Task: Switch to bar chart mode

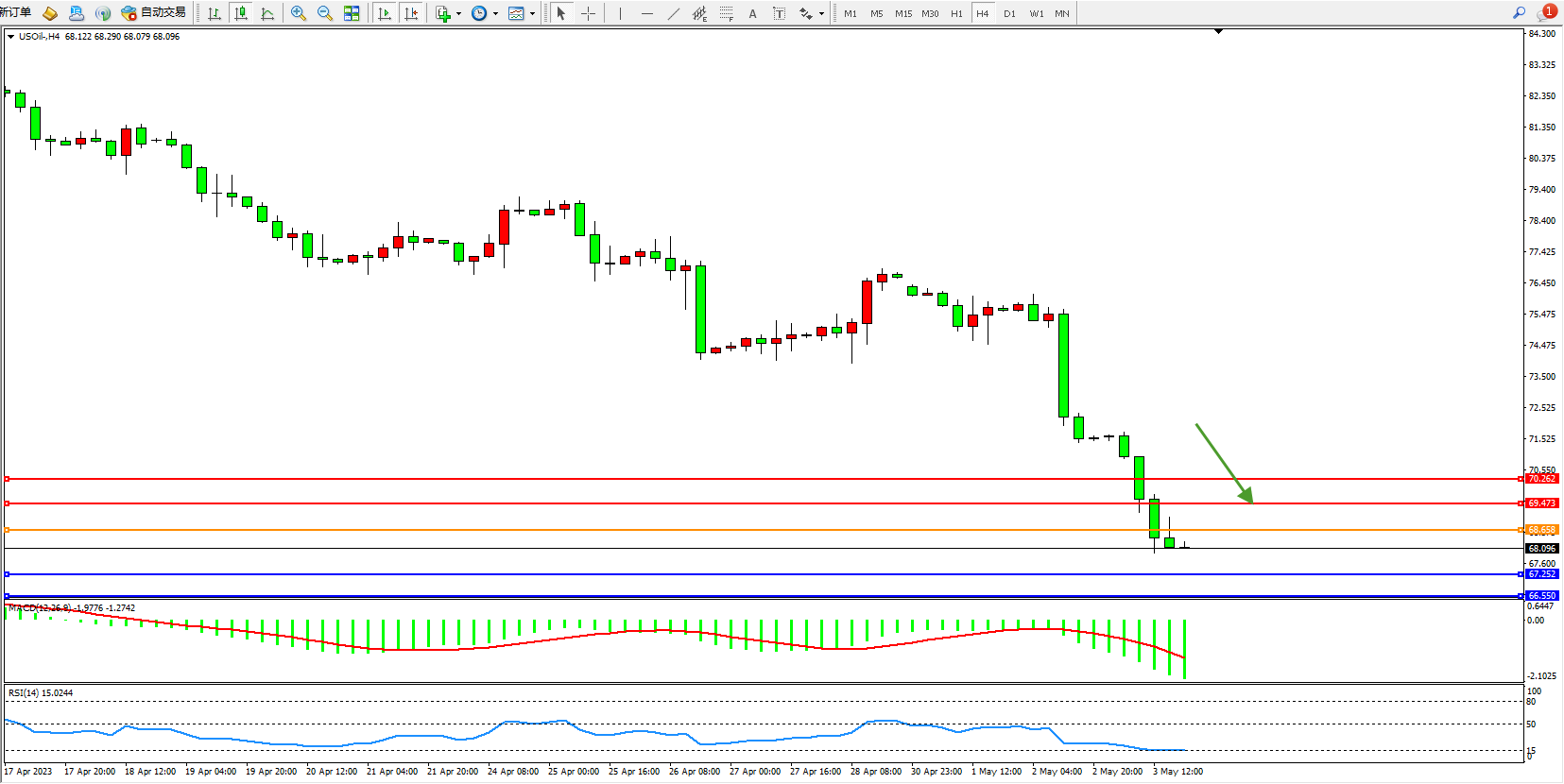Action: (215, 13)
